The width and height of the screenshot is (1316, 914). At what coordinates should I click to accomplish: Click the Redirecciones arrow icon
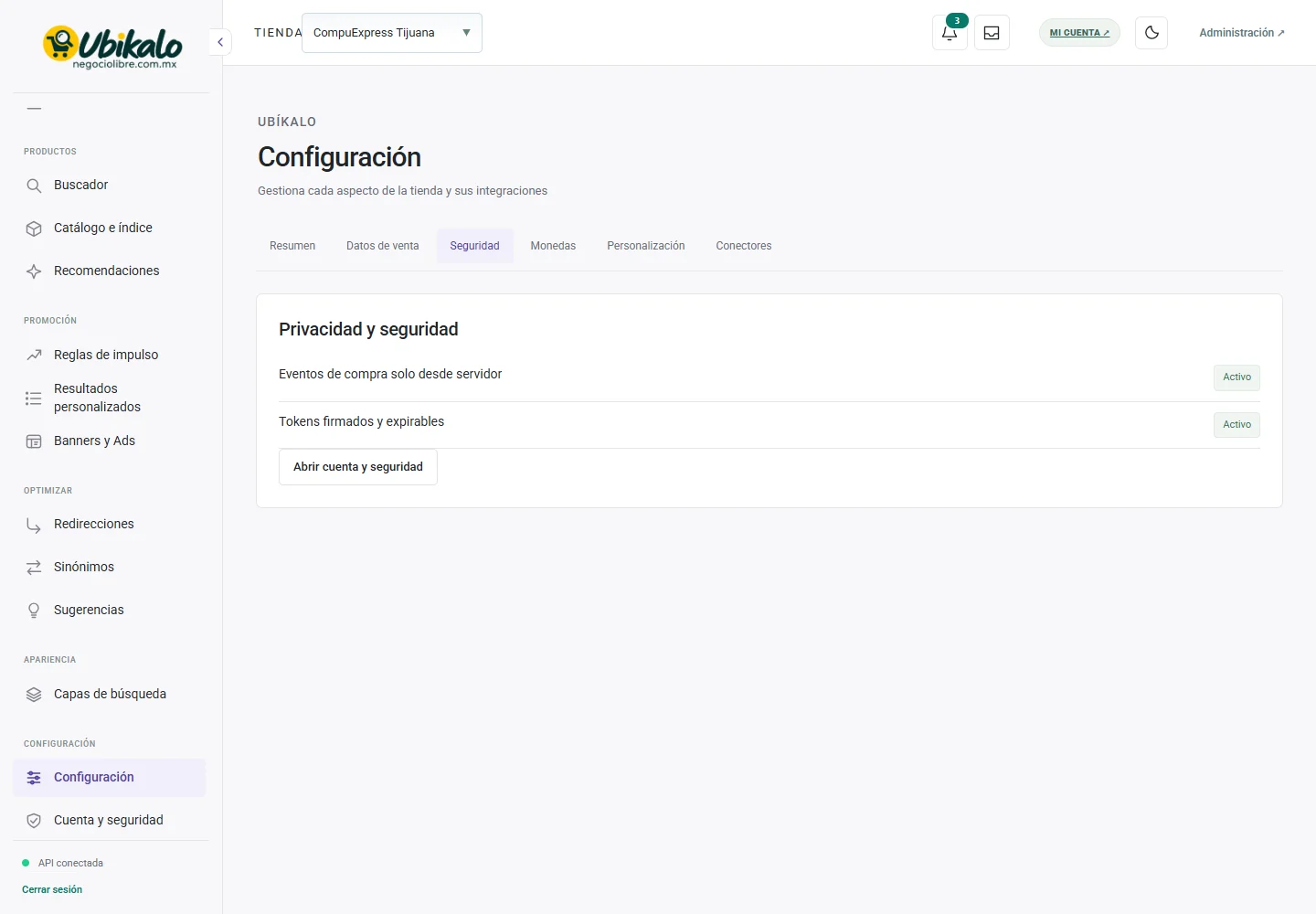click(34, 525)
